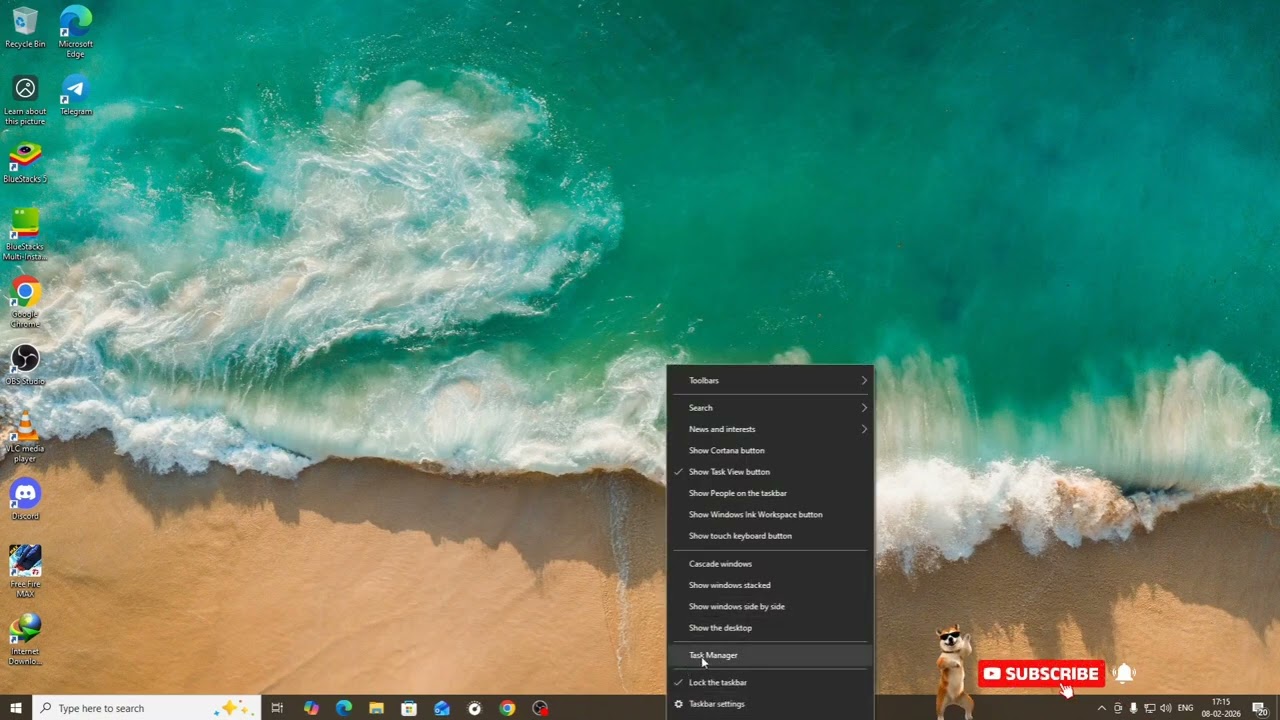The height and width of the screenshot is (720, 1280).
Task: Open File Explorer on the taskbar
Action: pos(376,708)
